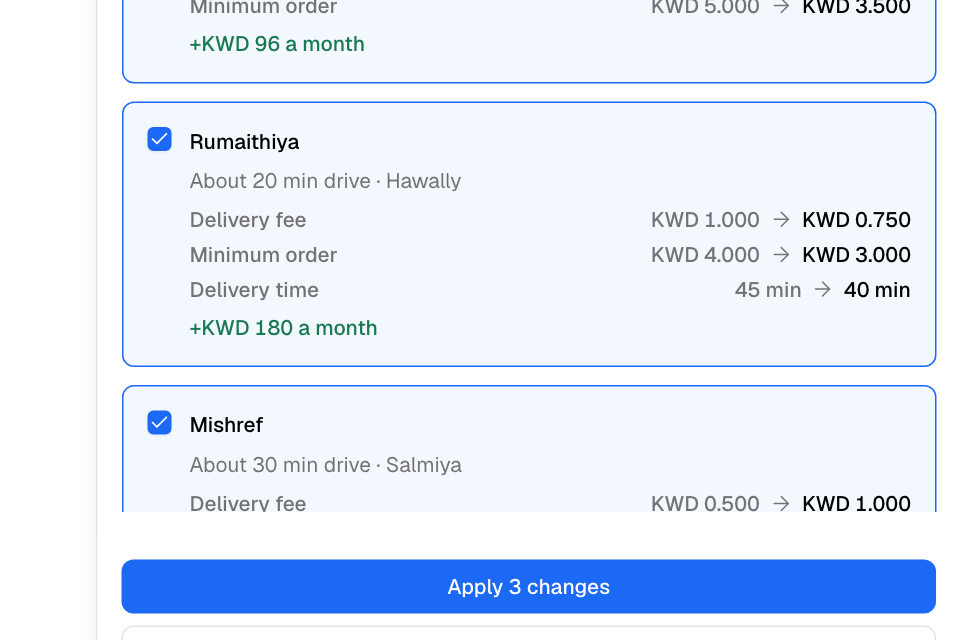Image resolution: width=960 pixels, height=640 pixels.
Task: Click the arrow icon in Rumaithiya's Delivery fee row
Action: [x=781, y=219]
